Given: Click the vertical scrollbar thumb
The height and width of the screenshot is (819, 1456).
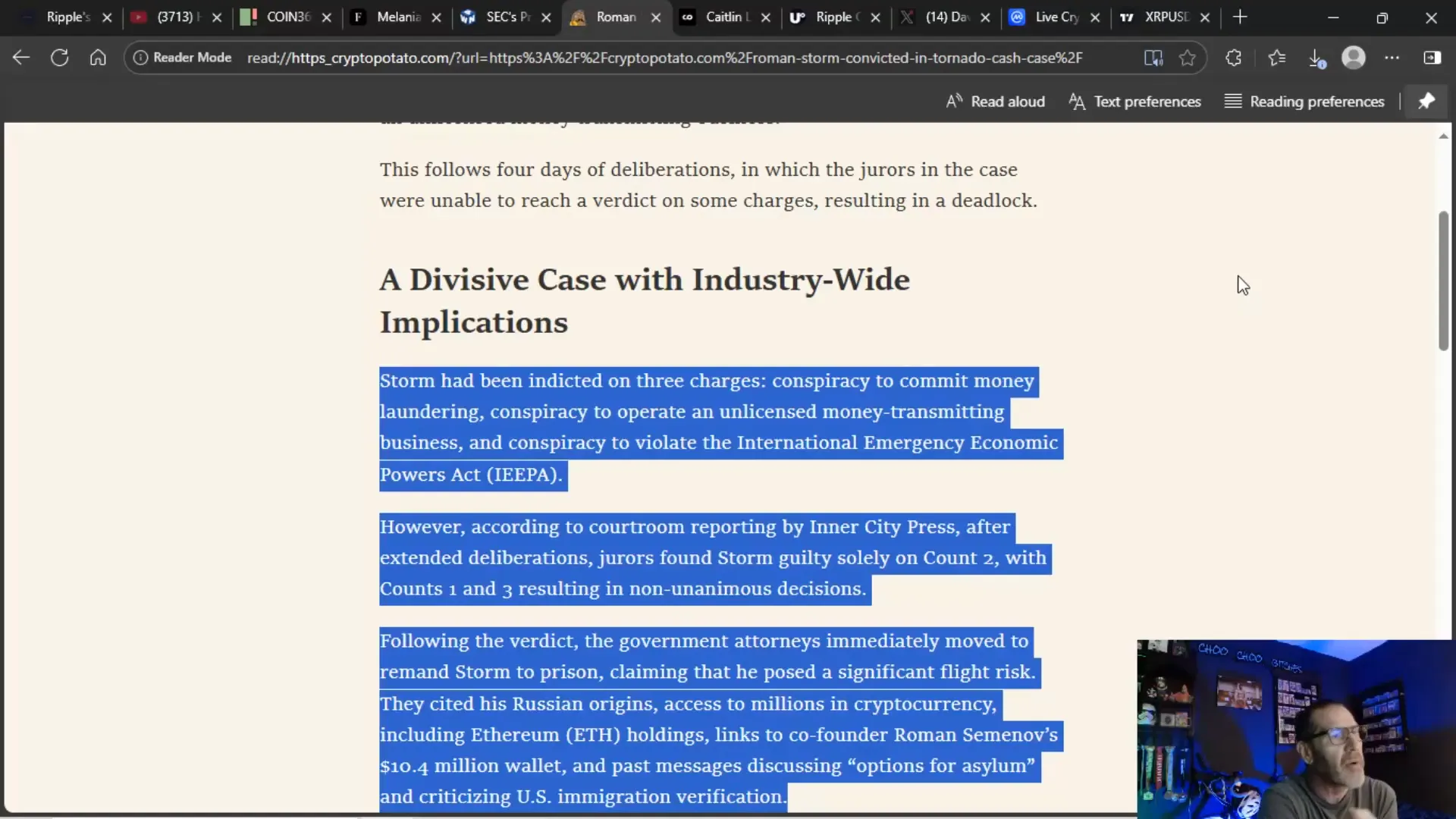Looking at the screenshot, I should coord(1443,281).
